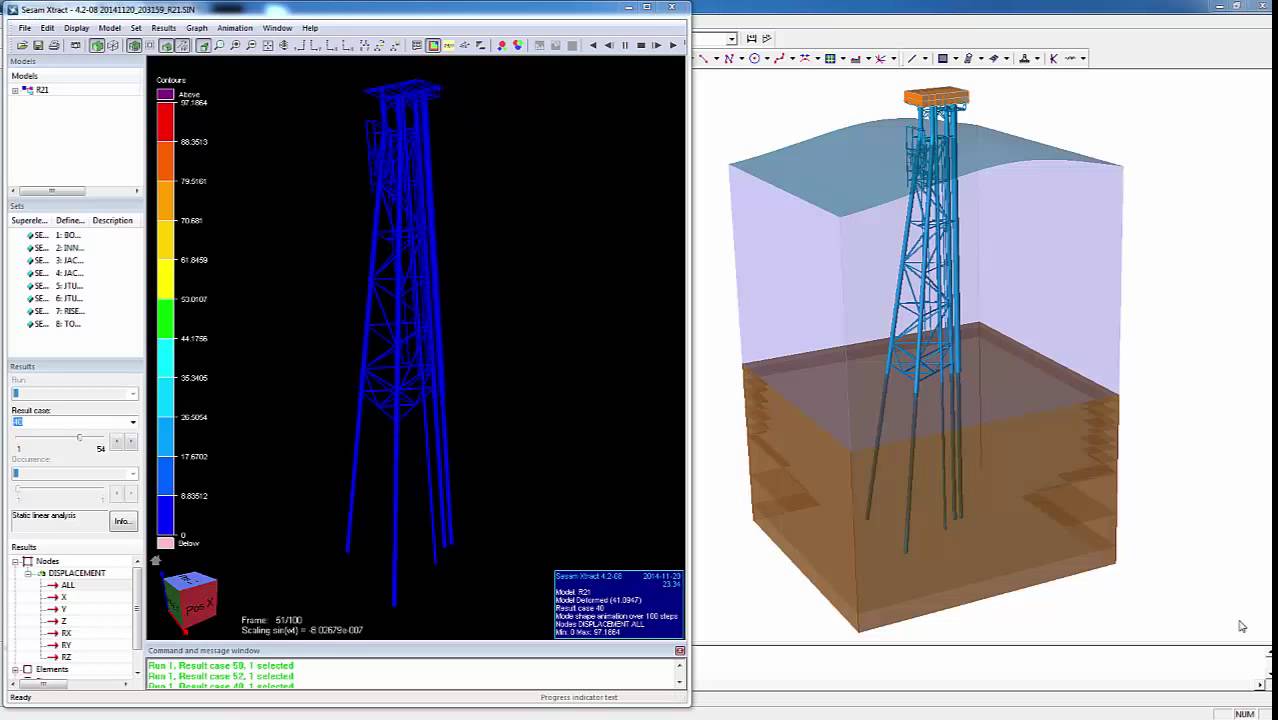Open the Display menu

(76, 28)
